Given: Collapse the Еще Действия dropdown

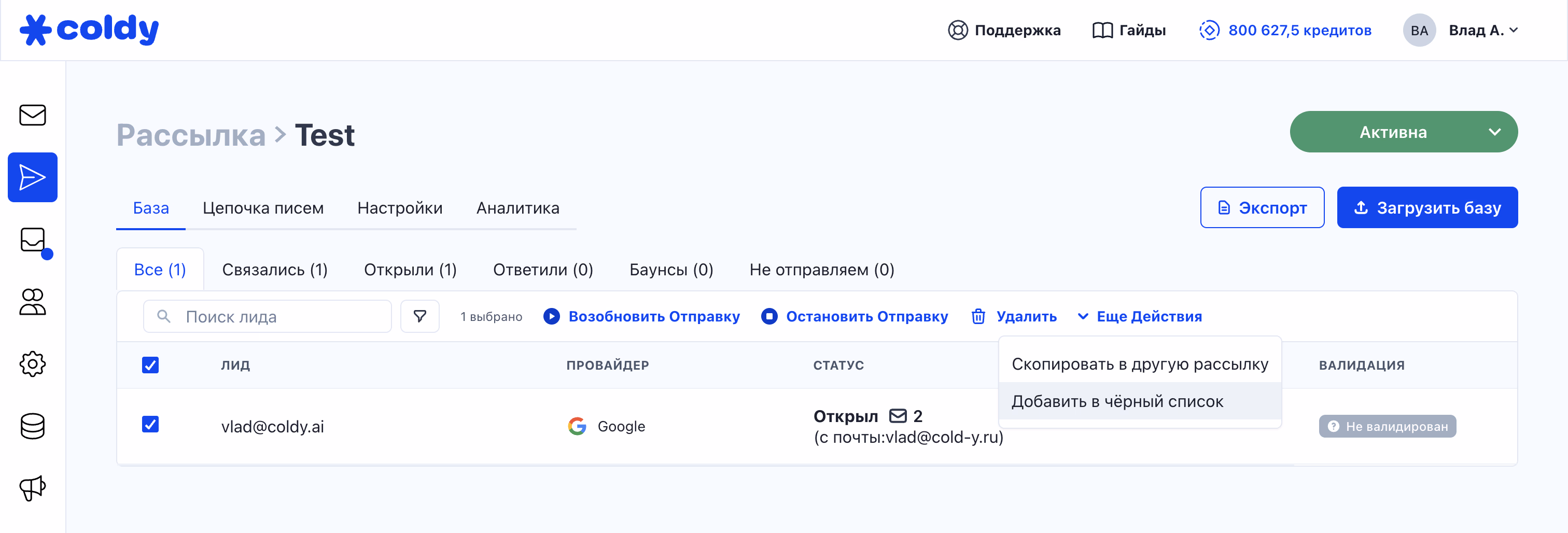Looking at the screenshot, I should point(1140,316).
